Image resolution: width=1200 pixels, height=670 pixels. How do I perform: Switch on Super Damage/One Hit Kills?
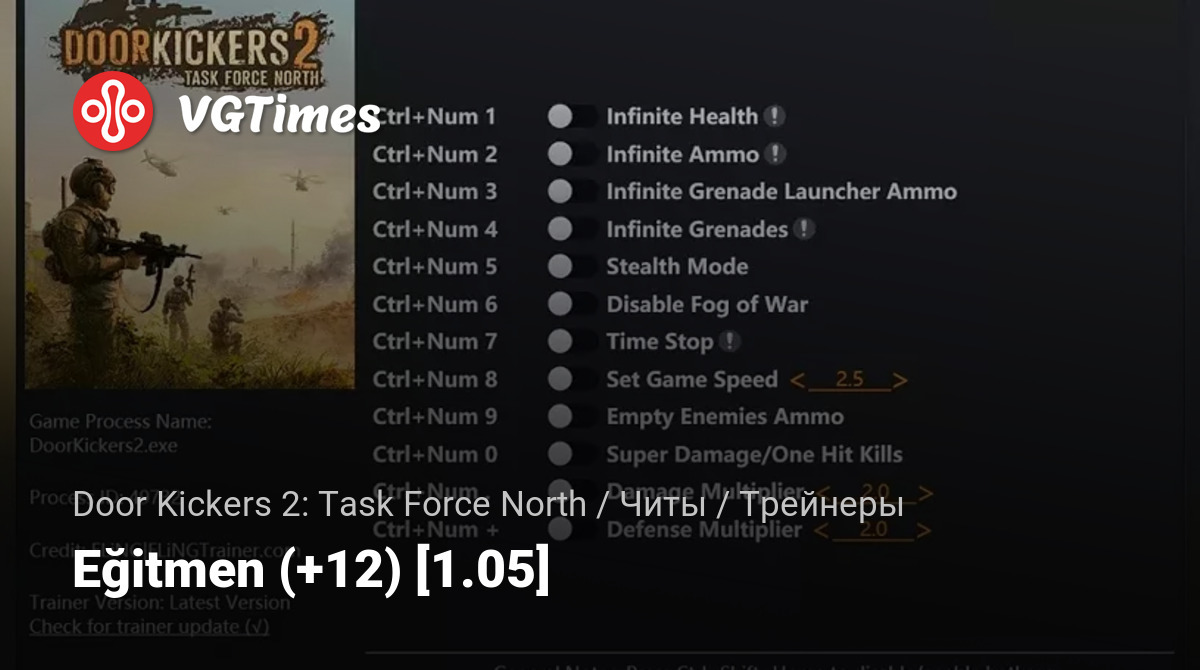572,455
